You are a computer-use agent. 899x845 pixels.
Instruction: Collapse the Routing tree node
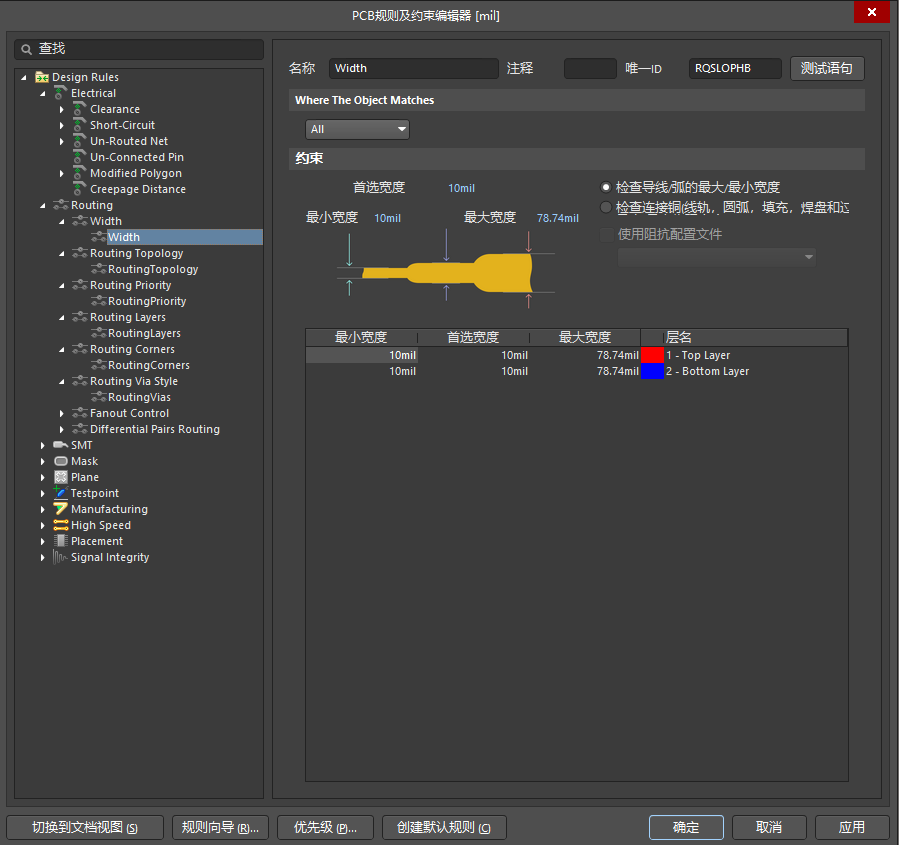point(42,205)
